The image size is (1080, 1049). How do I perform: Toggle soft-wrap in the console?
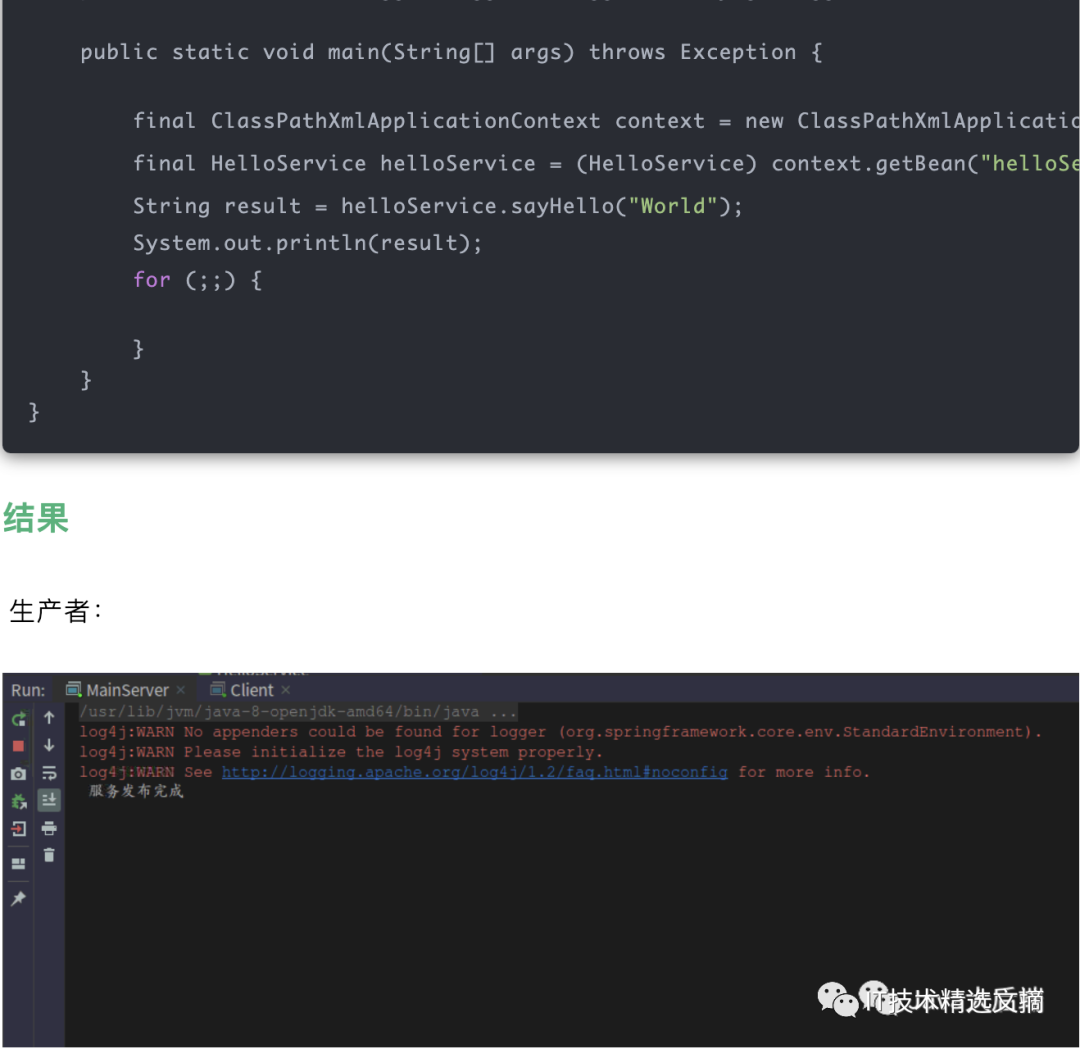49,774
